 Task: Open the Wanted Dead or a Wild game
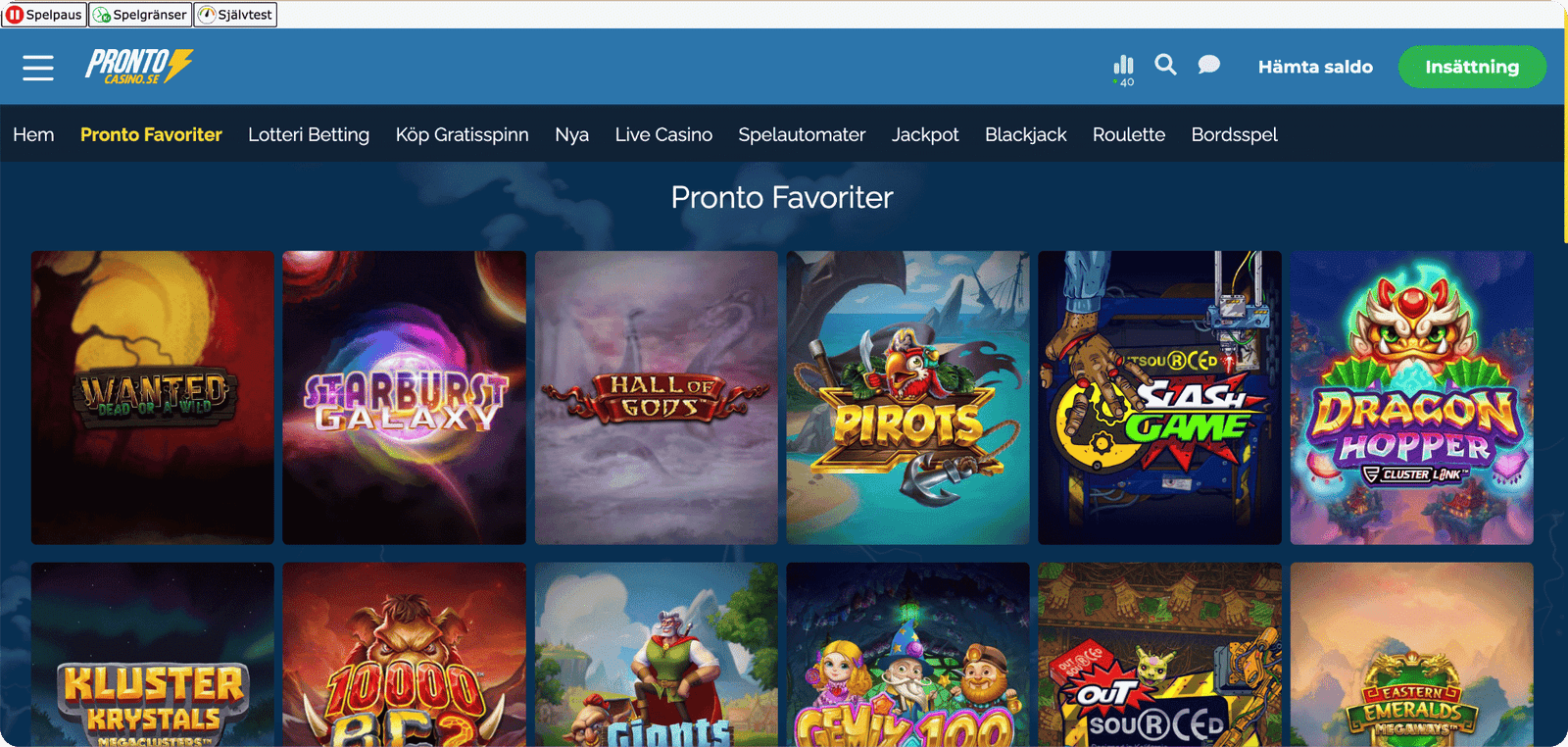[x=153, y=397]
